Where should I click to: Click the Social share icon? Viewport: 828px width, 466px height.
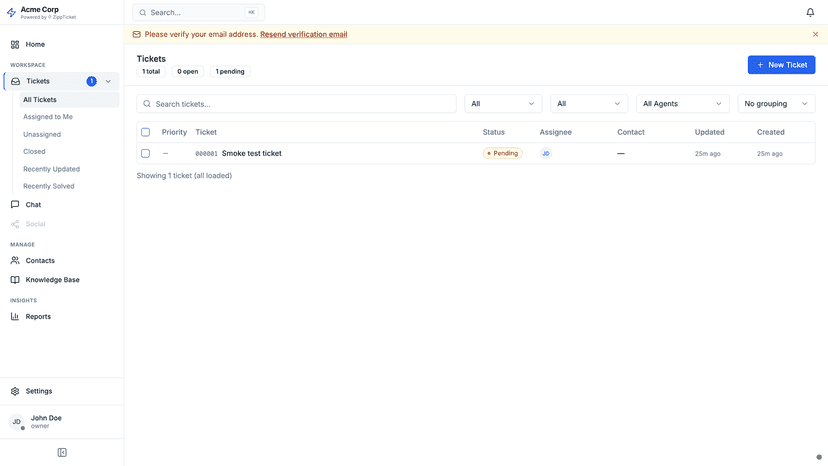[15, 224]
